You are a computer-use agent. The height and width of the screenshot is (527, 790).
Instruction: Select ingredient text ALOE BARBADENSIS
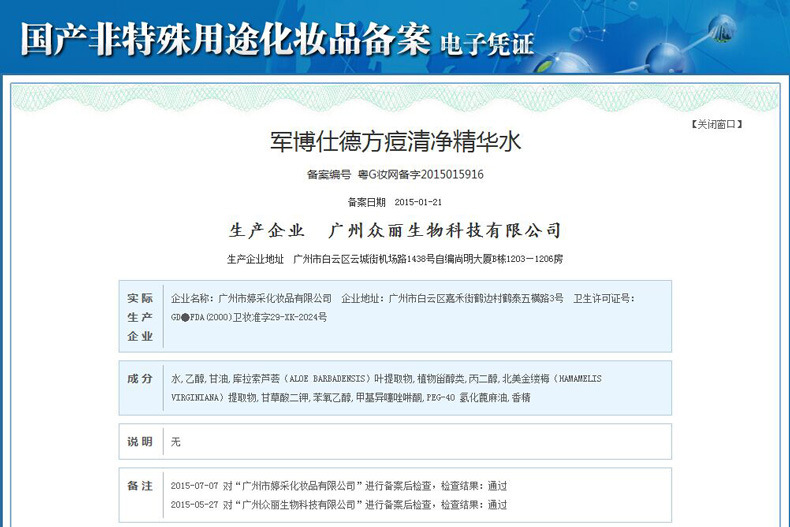[326, 378]
